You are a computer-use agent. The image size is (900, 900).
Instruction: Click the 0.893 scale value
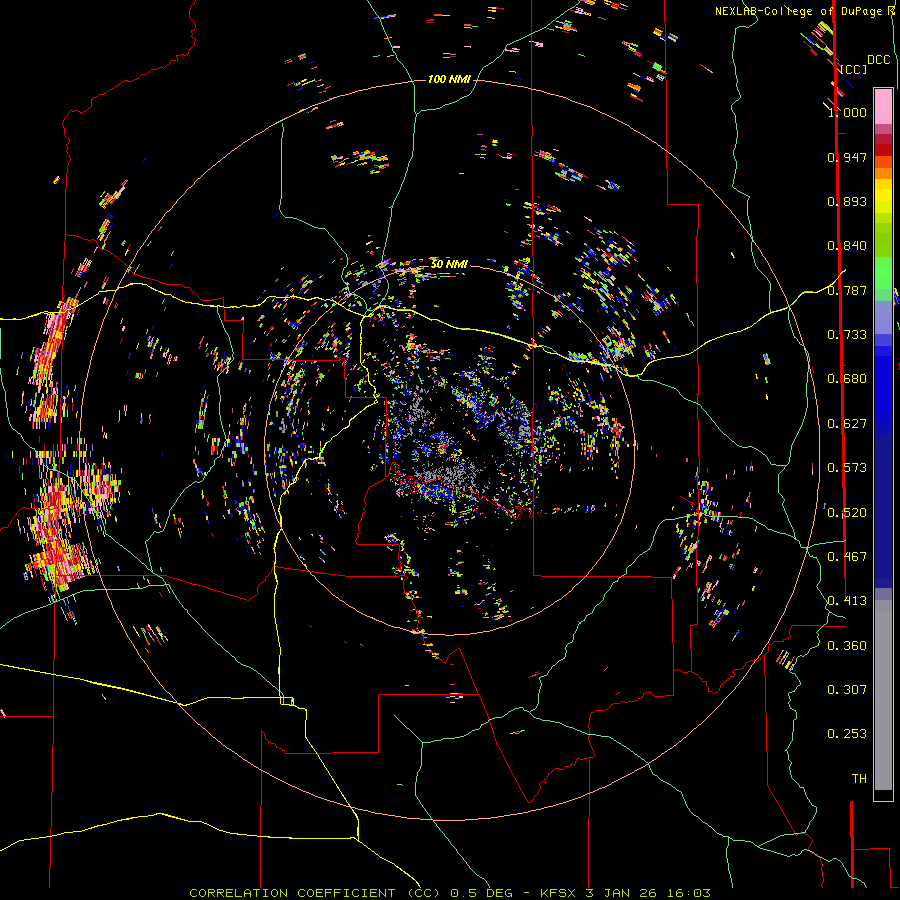[847, 201]
